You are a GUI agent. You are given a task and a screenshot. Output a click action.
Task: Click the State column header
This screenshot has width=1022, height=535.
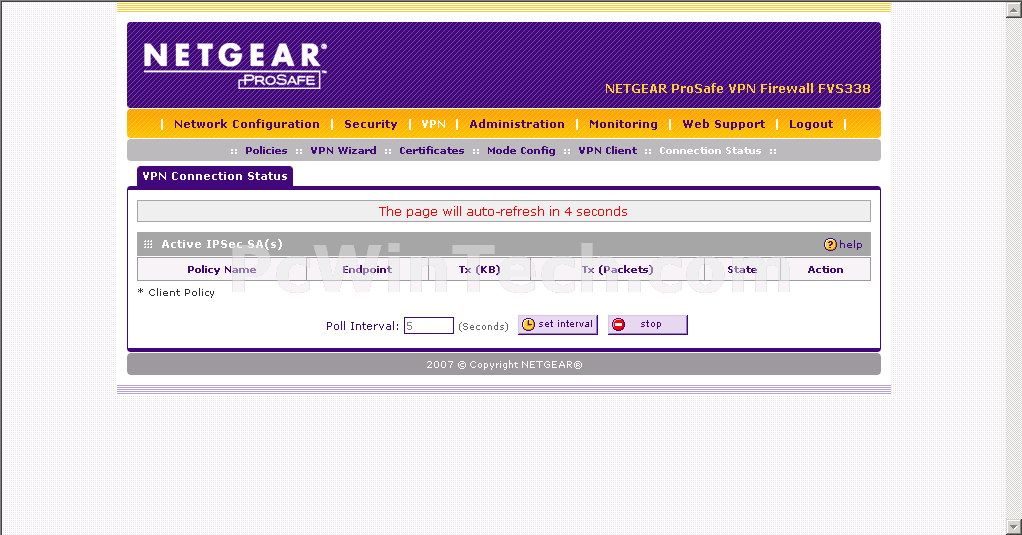tap(742, 269)
